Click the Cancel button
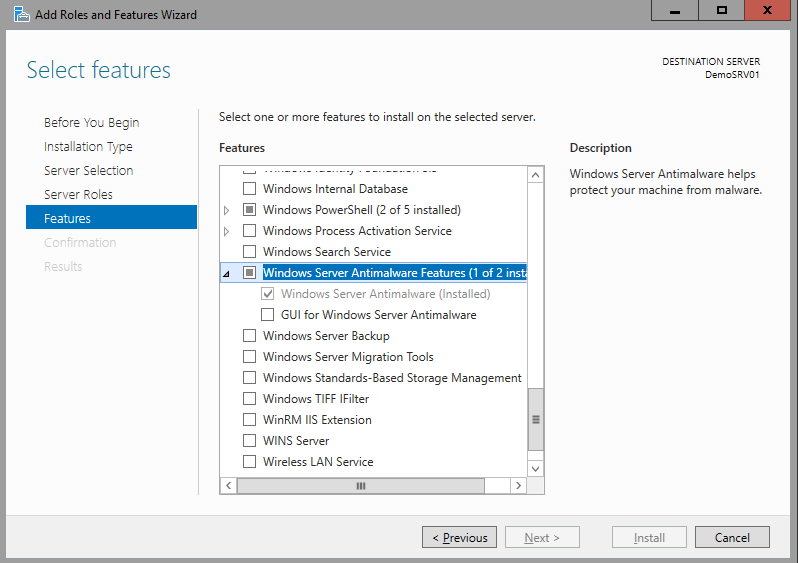The height and width of the screenshot is (563, 798). pyautogui.click(x=732, y=537)
